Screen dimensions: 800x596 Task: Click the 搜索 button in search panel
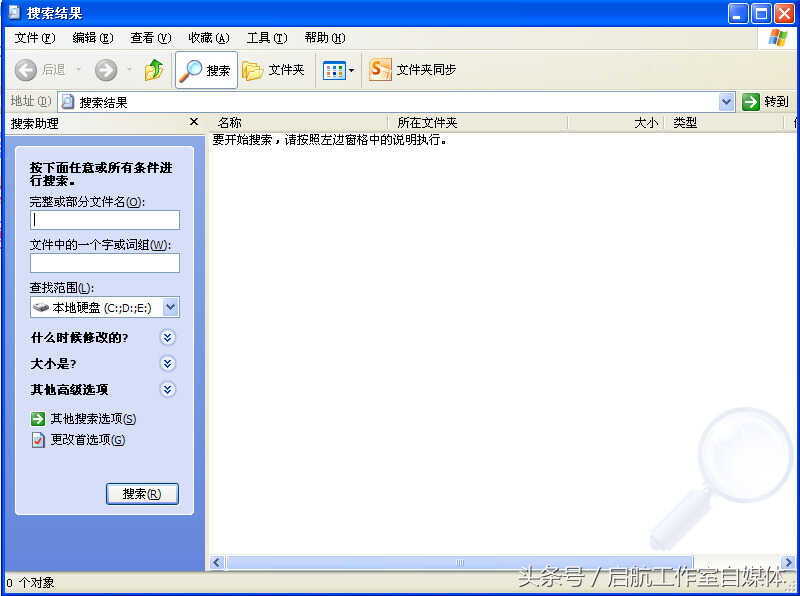142,494
